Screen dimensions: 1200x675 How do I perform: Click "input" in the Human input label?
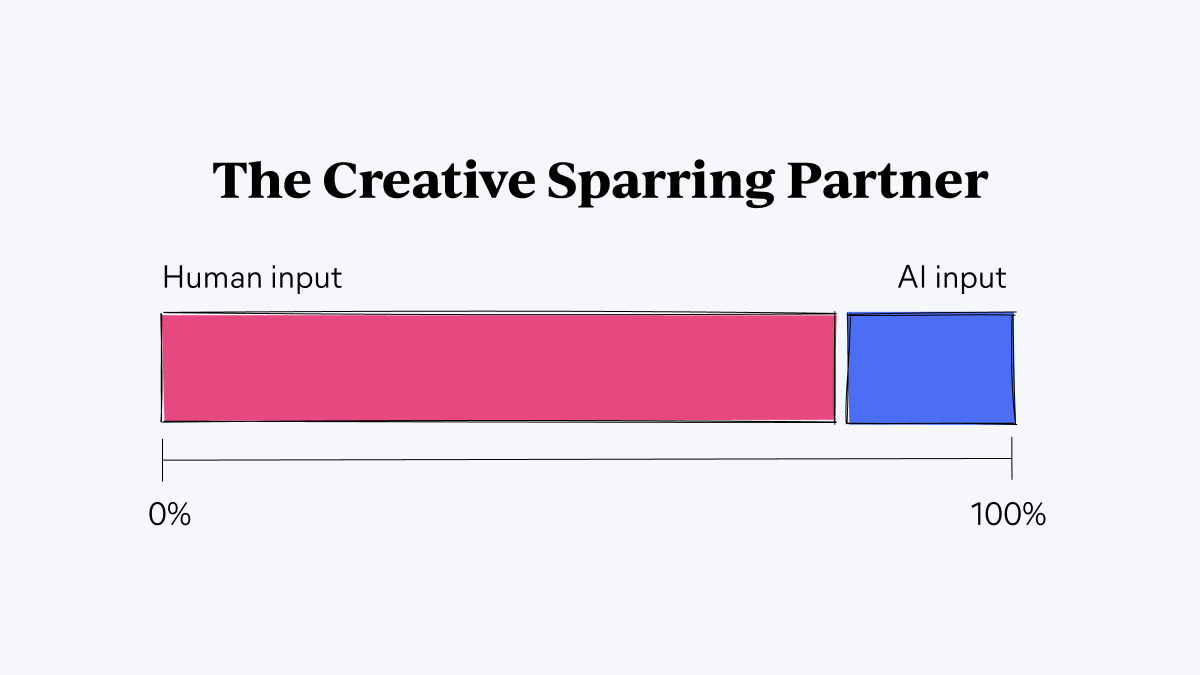click(306, 278)
